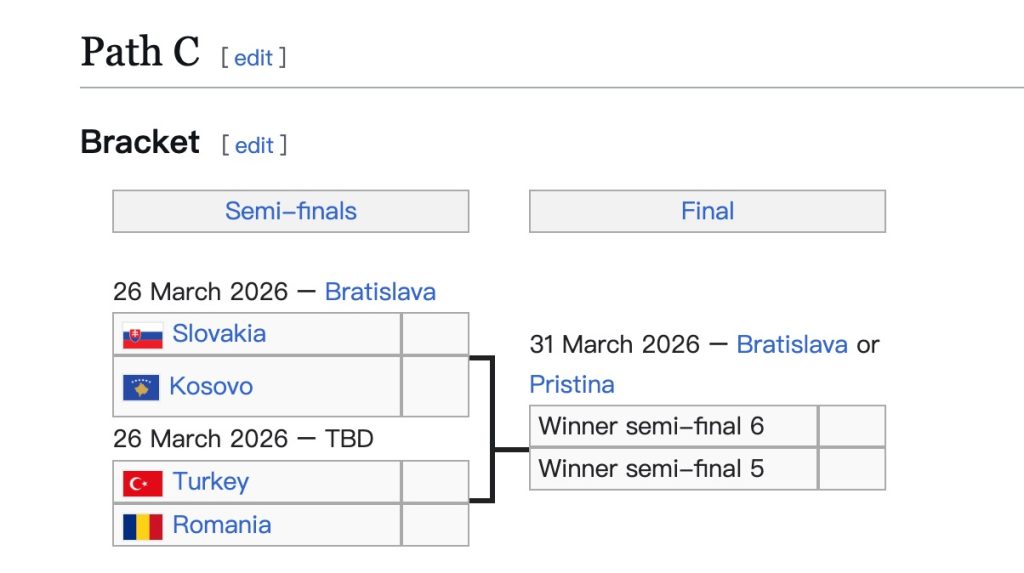
Task: Click Romania's empty score cell
Action: coord(435,525)
